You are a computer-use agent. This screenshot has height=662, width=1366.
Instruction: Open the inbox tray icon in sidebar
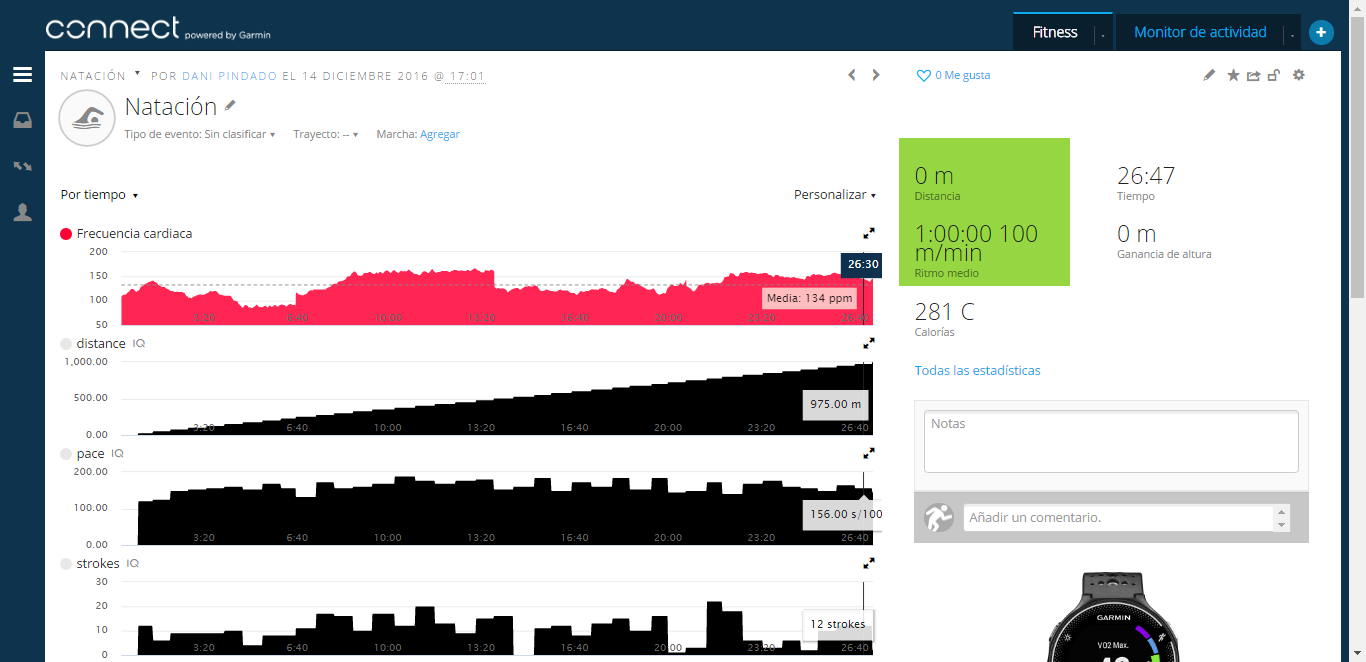pyautogui.click(x=22, y=120)
